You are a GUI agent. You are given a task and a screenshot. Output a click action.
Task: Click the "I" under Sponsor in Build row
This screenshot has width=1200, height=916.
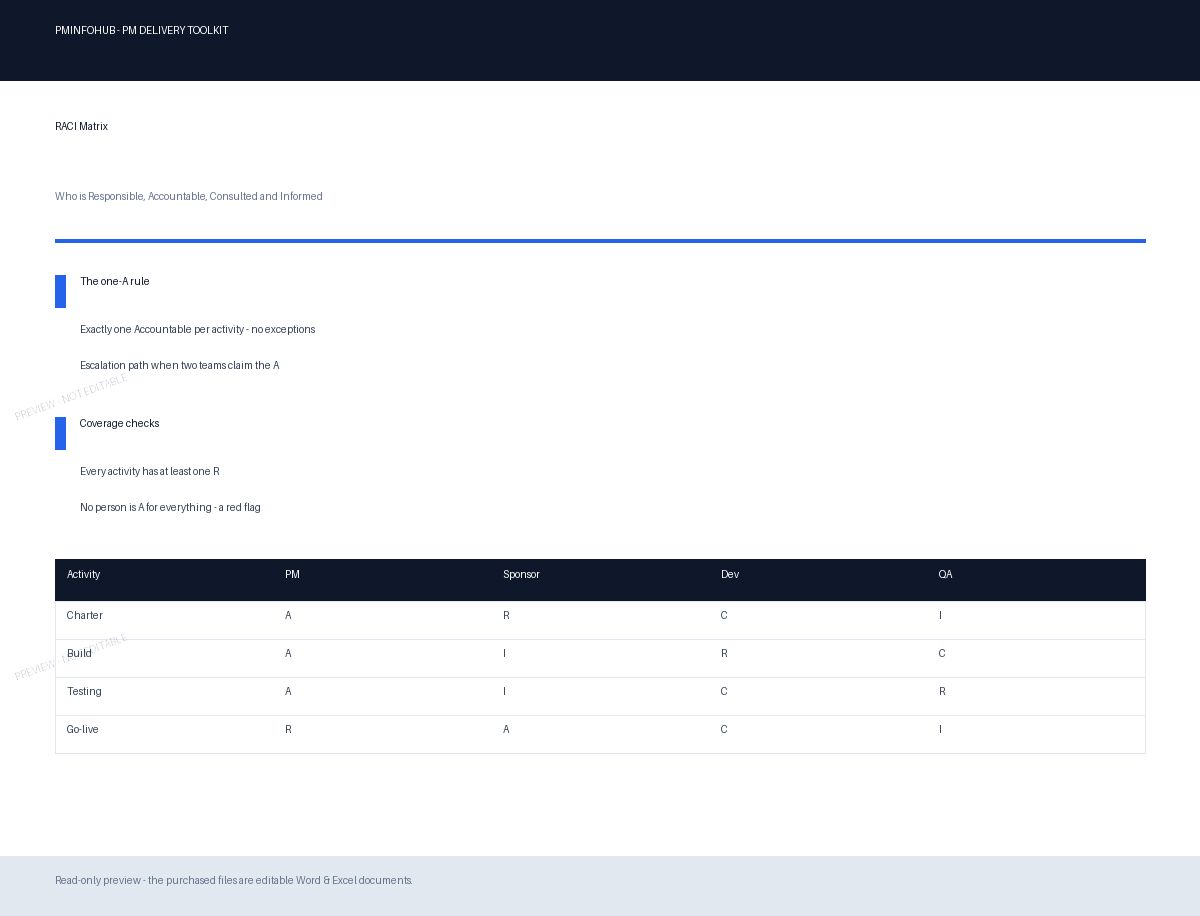pos(505,654)
